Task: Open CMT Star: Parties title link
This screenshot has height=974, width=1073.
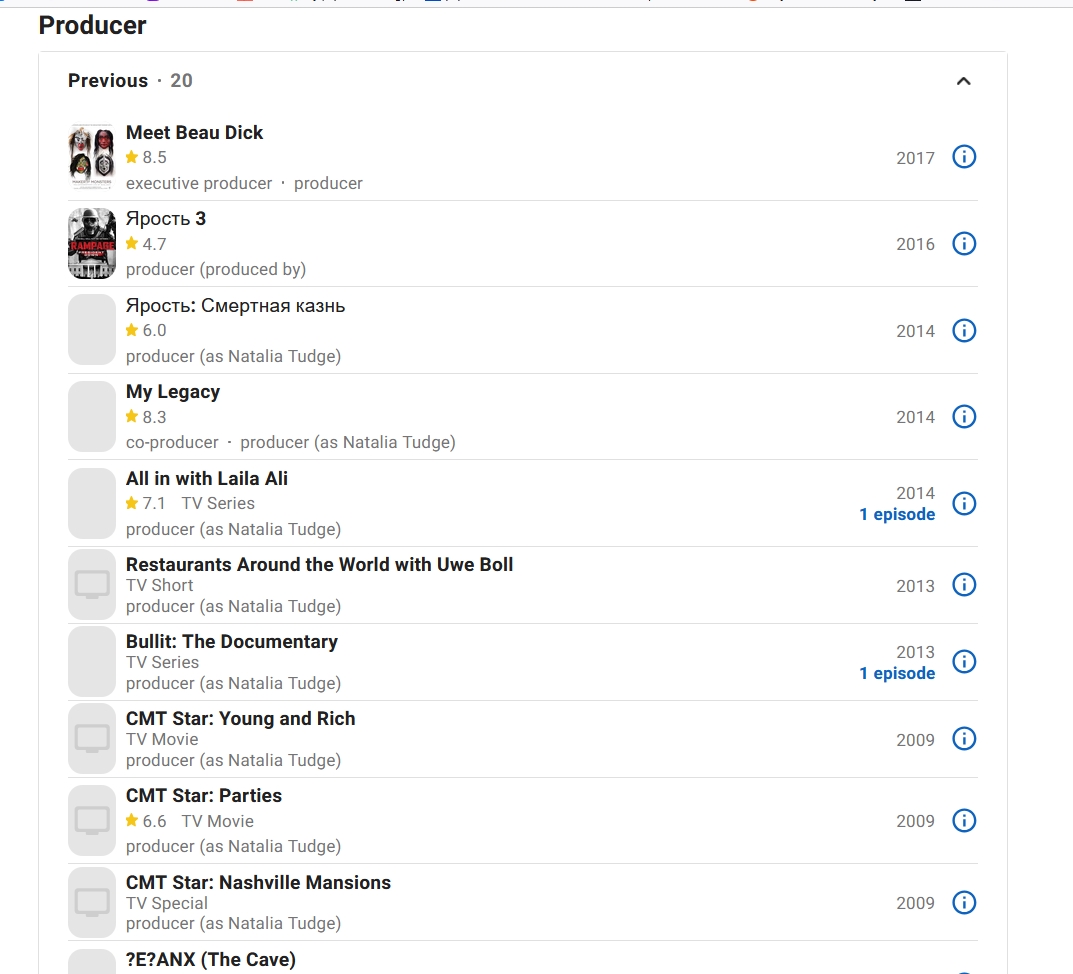Action: 204,796
